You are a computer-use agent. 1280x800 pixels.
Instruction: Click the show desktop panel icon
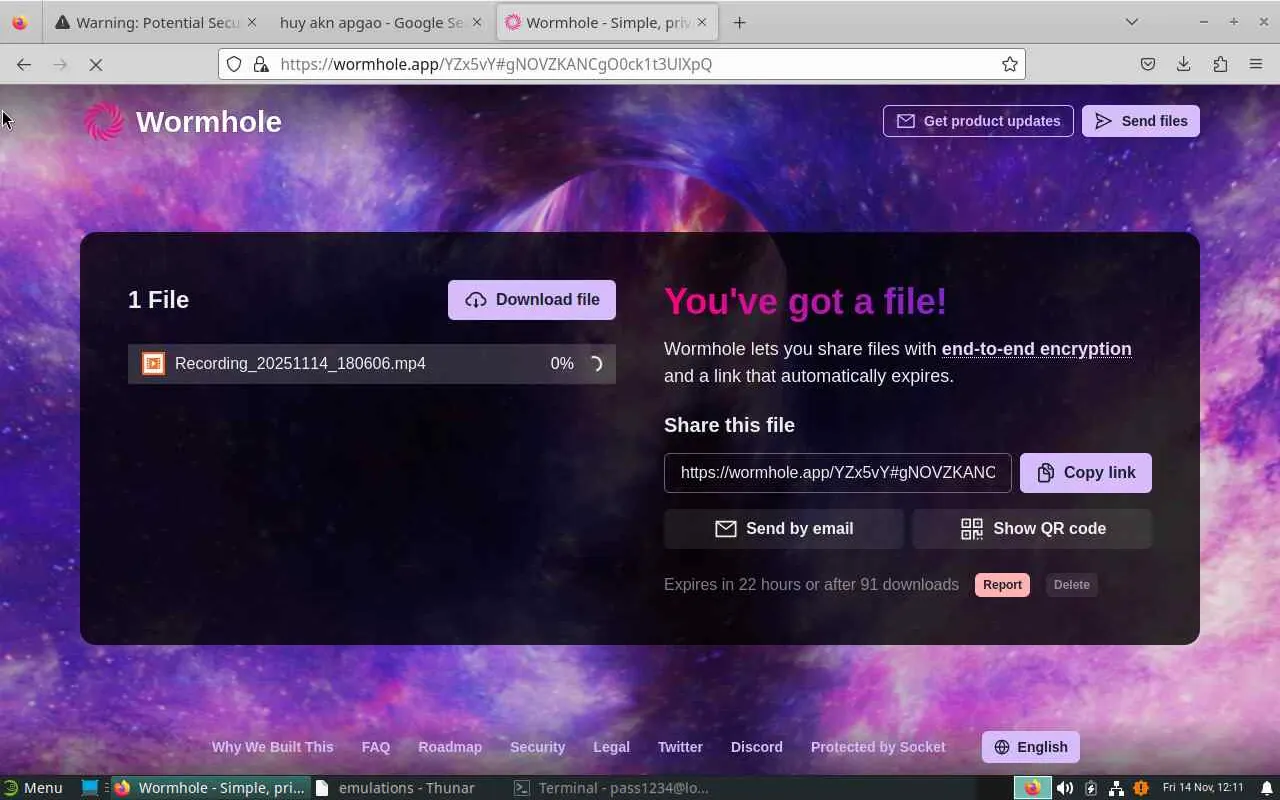90,788
